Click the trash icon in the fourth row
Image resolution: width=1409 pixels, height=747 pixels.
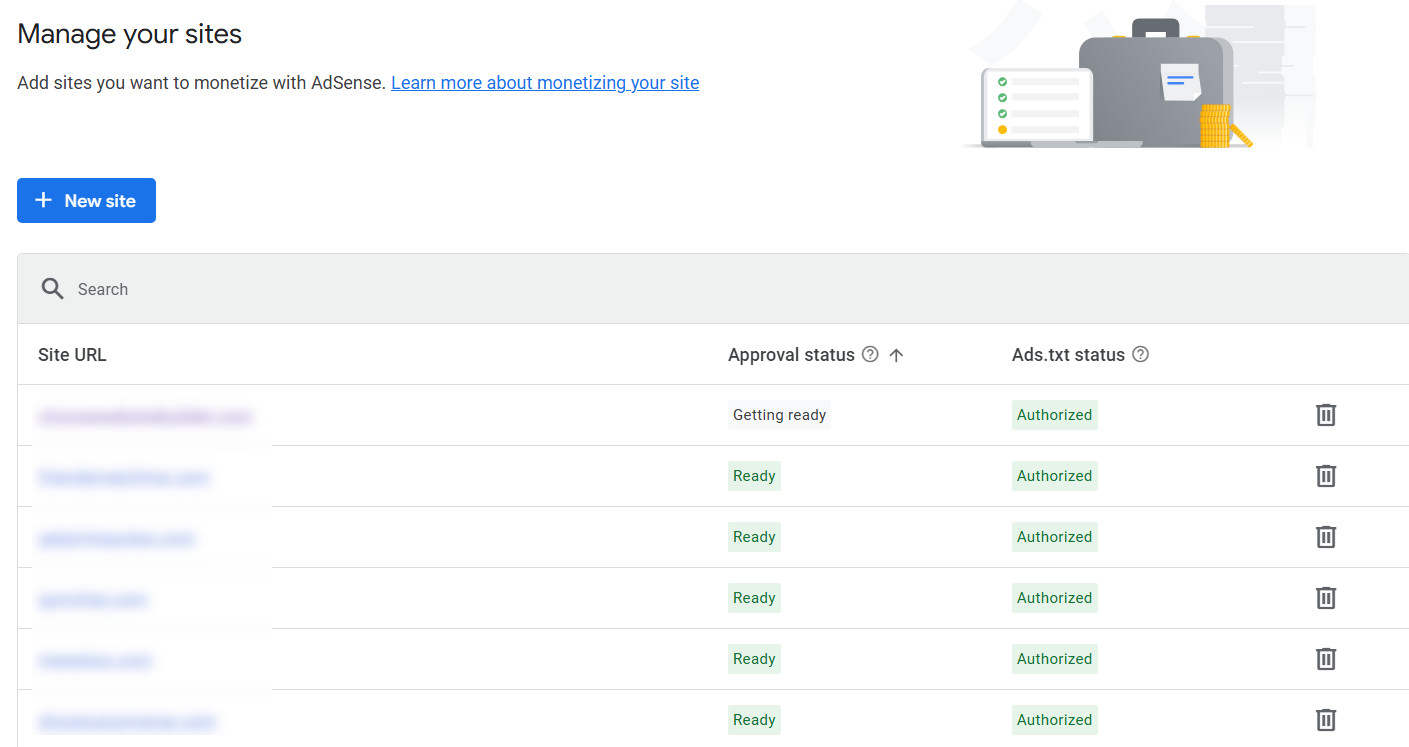click(1325, 598)
